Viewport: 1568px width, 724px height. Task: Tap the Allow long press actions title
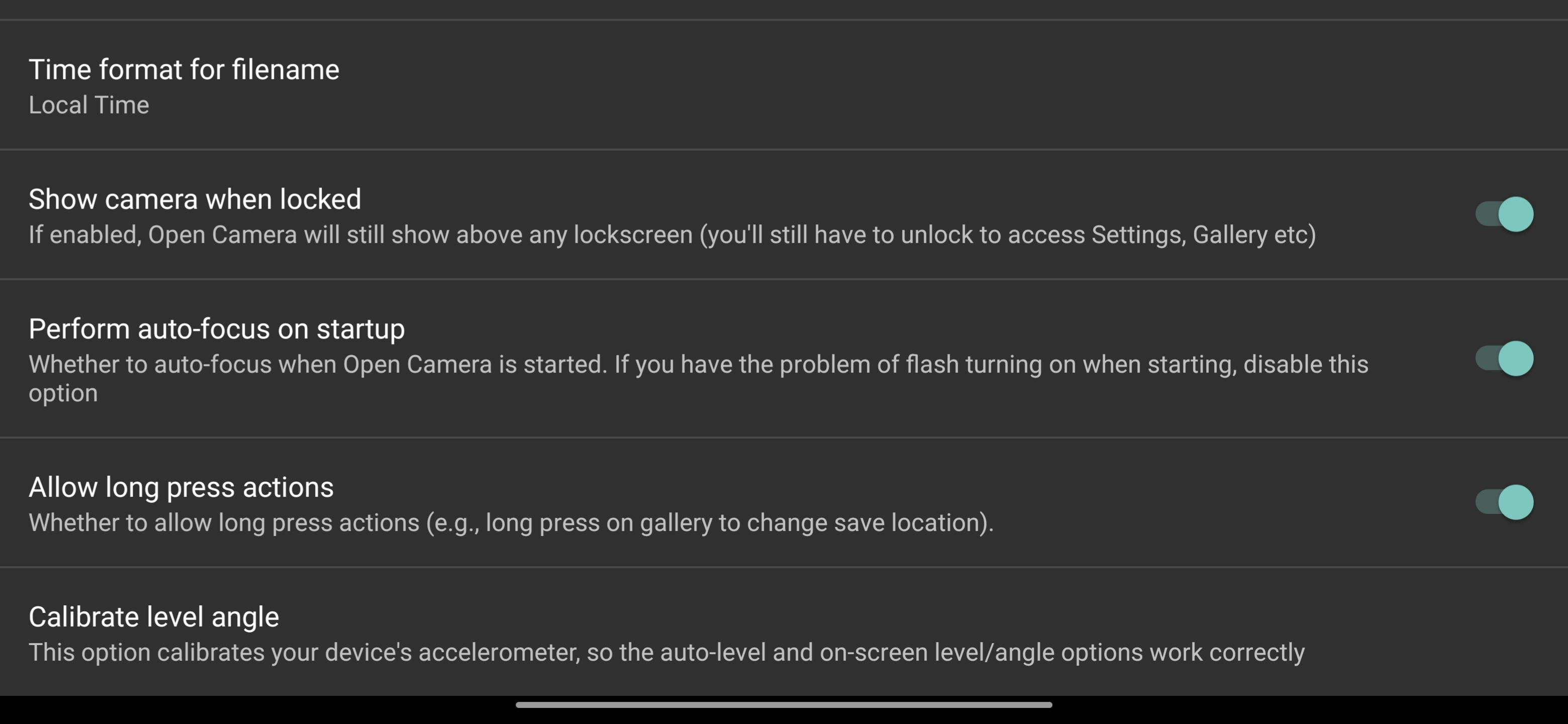click(x=181, y=487)
